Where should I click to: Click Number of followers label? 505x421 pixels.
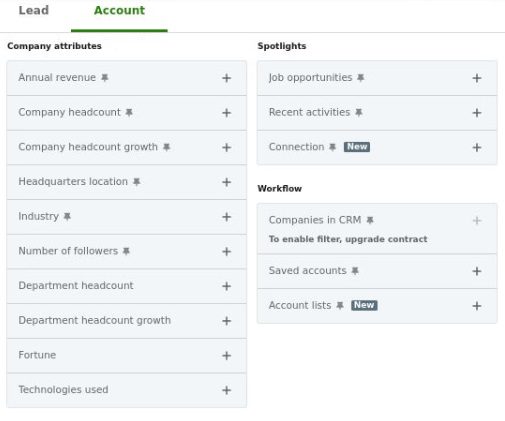(x=68, y=251)
